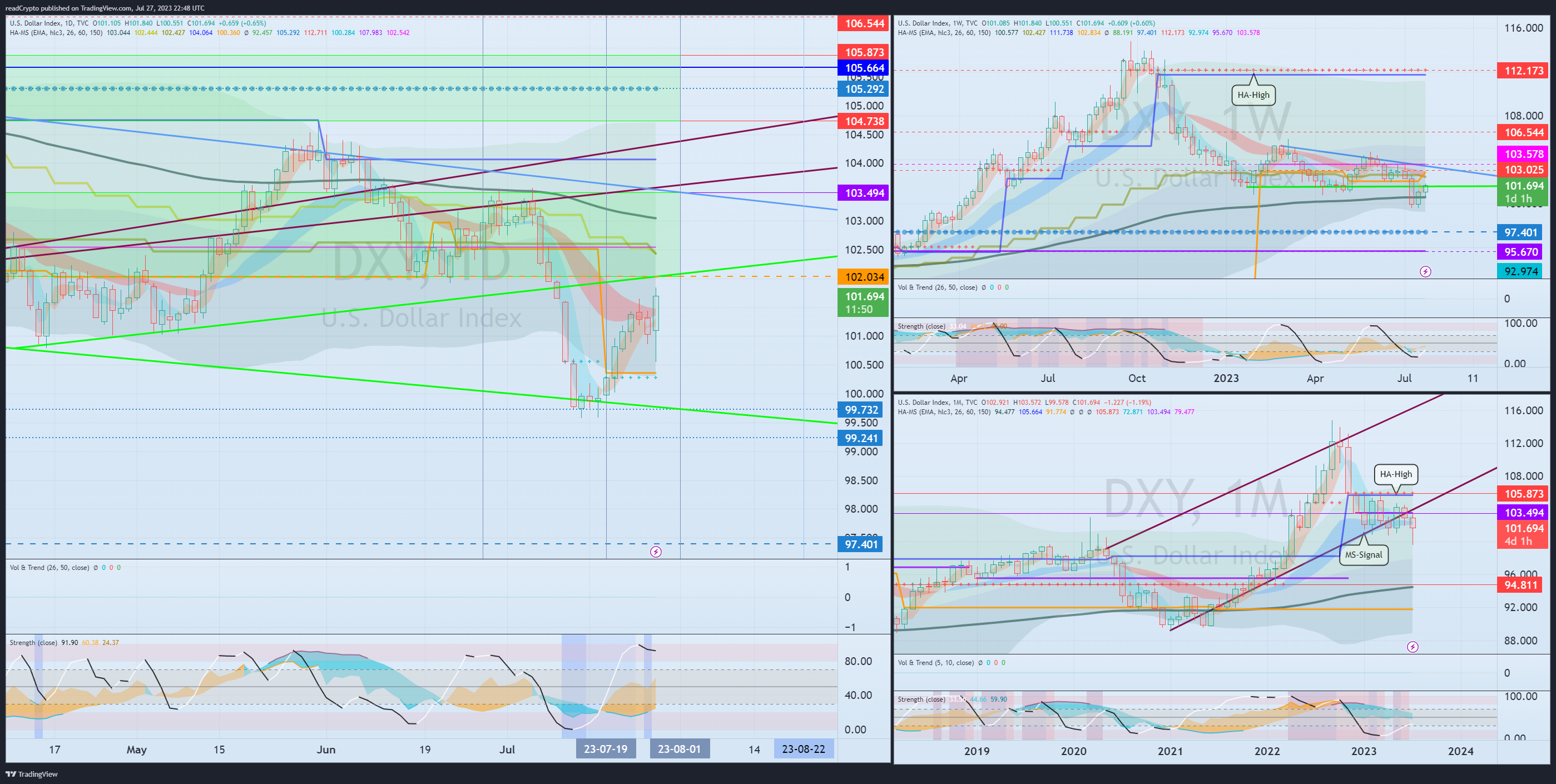Click the lightning event icon on monthly chart
Image resolution: width=1556 pixels, height=784 pixels.
click(1412, 647)
